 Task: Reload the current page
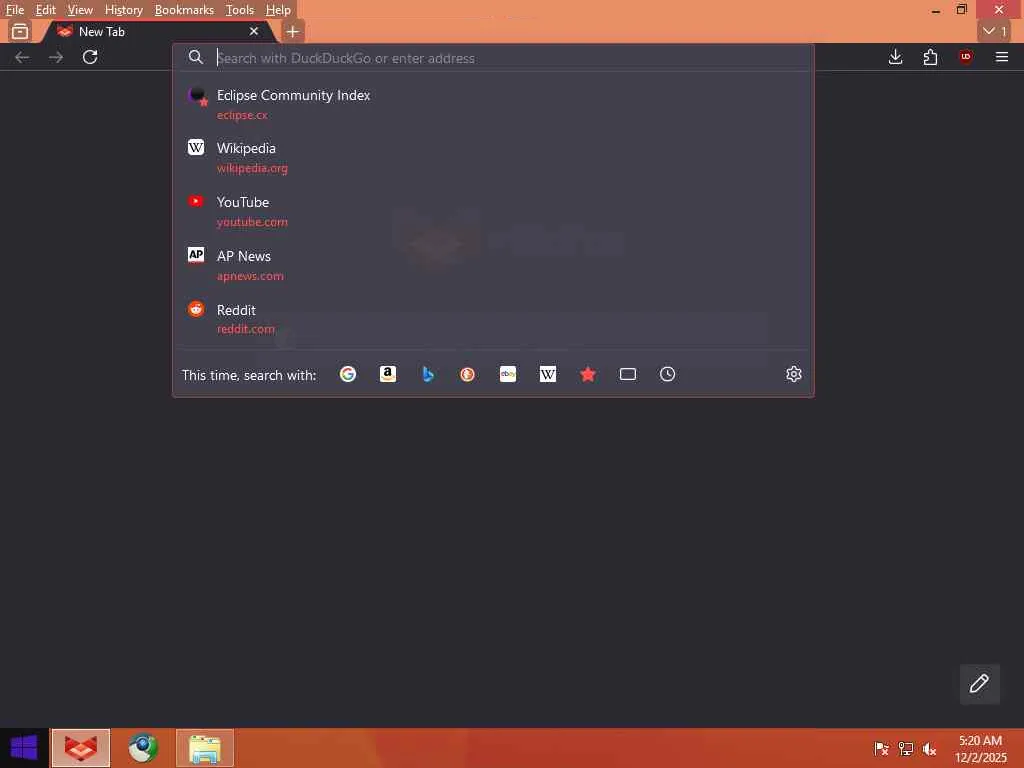pyautogui.click(x=90, y=57)
